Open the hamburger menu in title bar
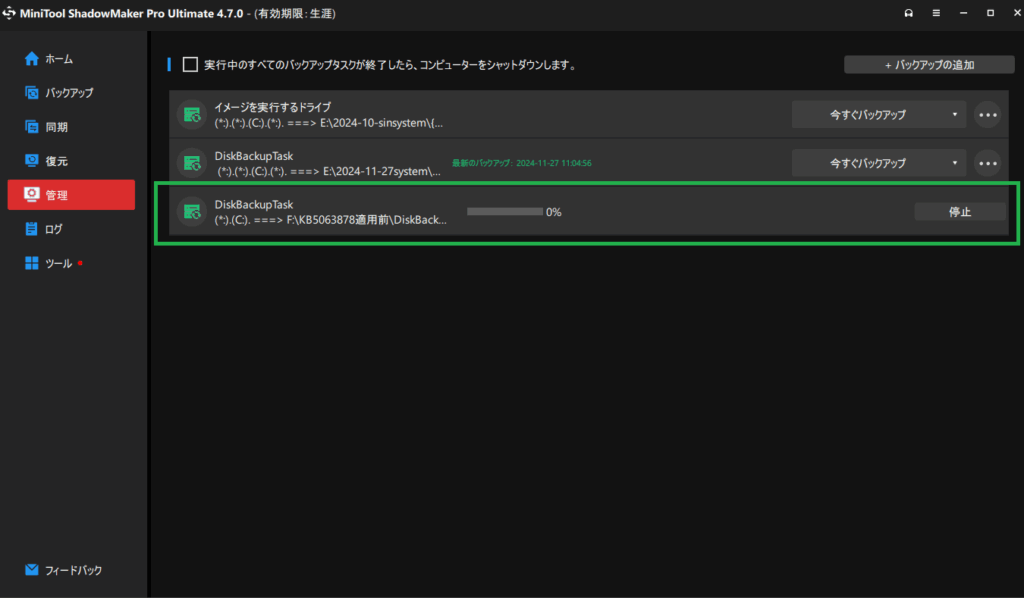 [x=936, y=13]
